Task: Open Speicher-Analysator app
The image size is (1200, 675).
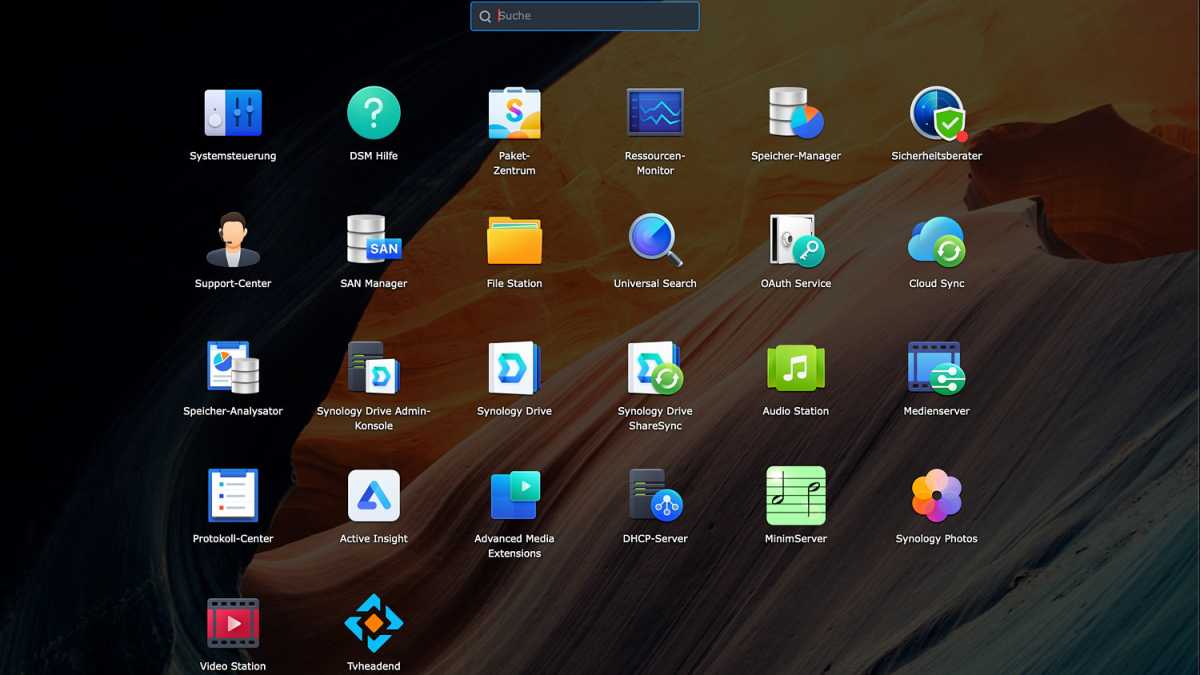Action: point(233,368)
